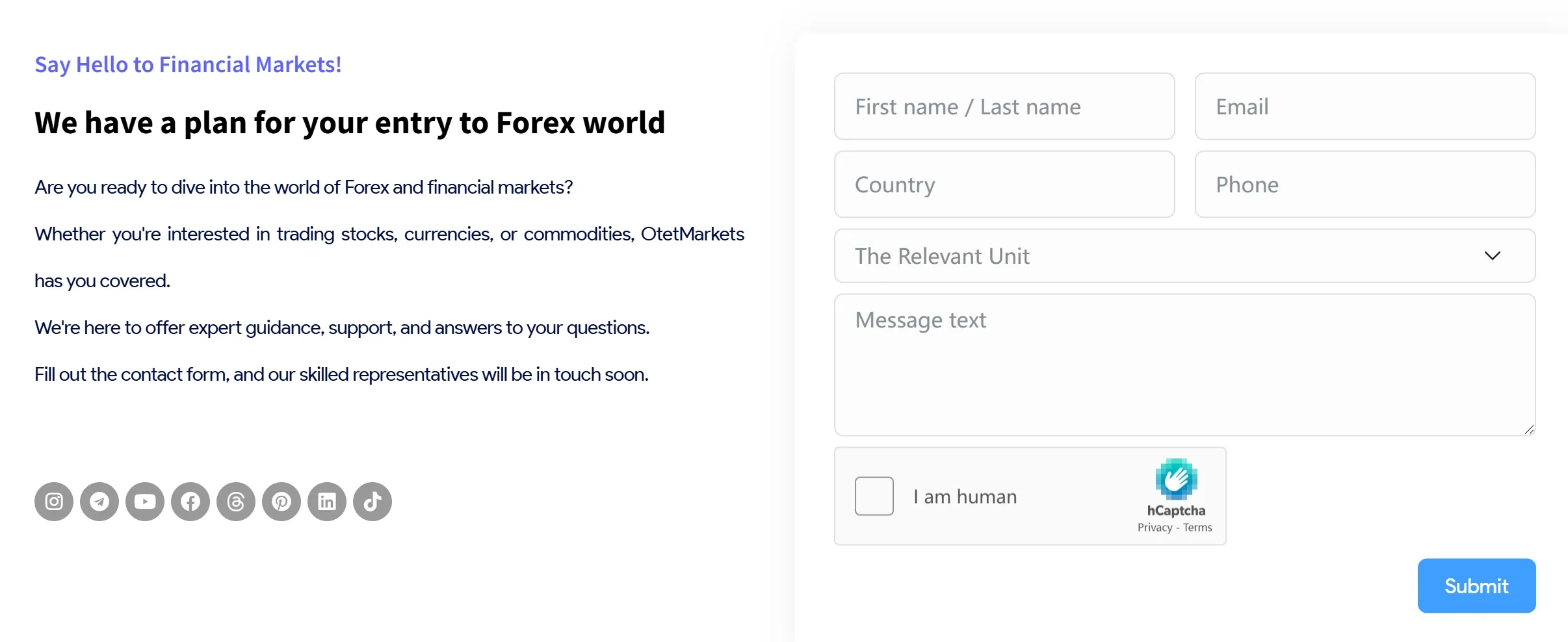
Task: Submit the contact form
Action: coord(1477,585)
